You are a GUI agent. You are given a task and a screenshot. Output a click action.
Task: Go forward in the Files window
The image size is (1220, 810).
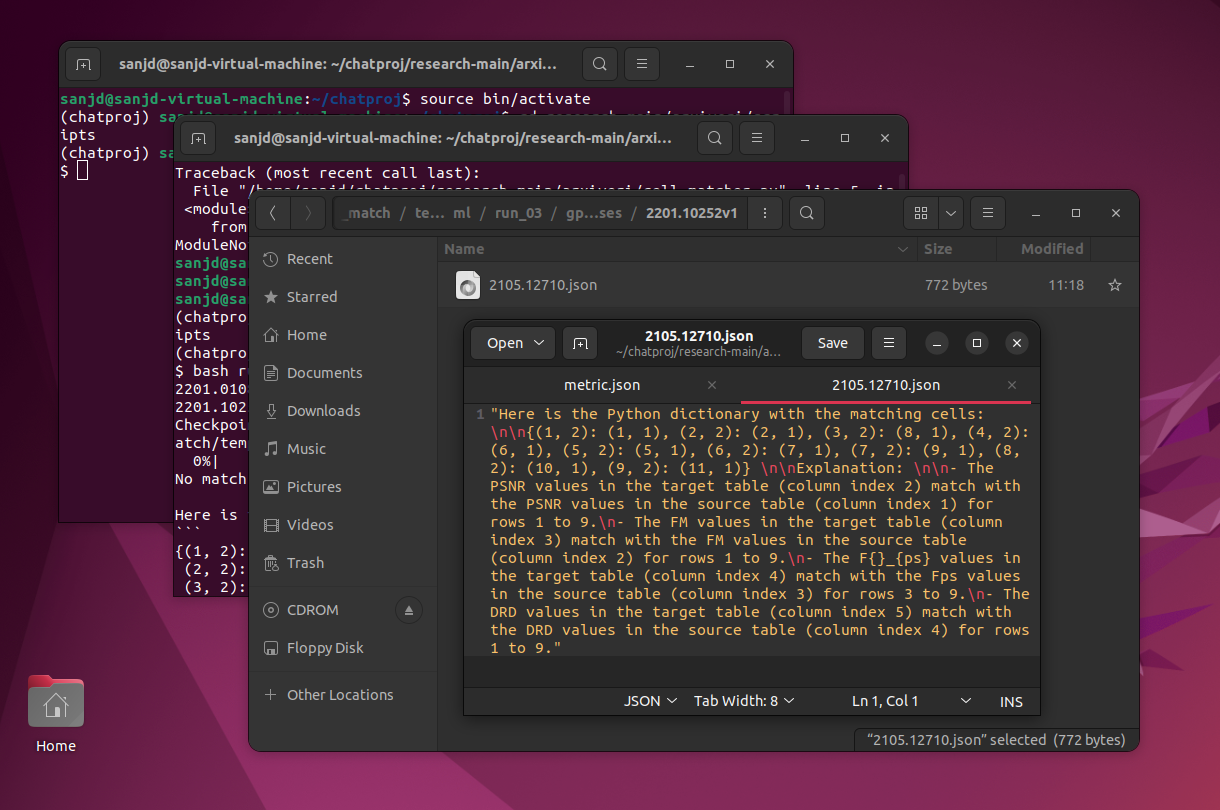click(309, 213)
